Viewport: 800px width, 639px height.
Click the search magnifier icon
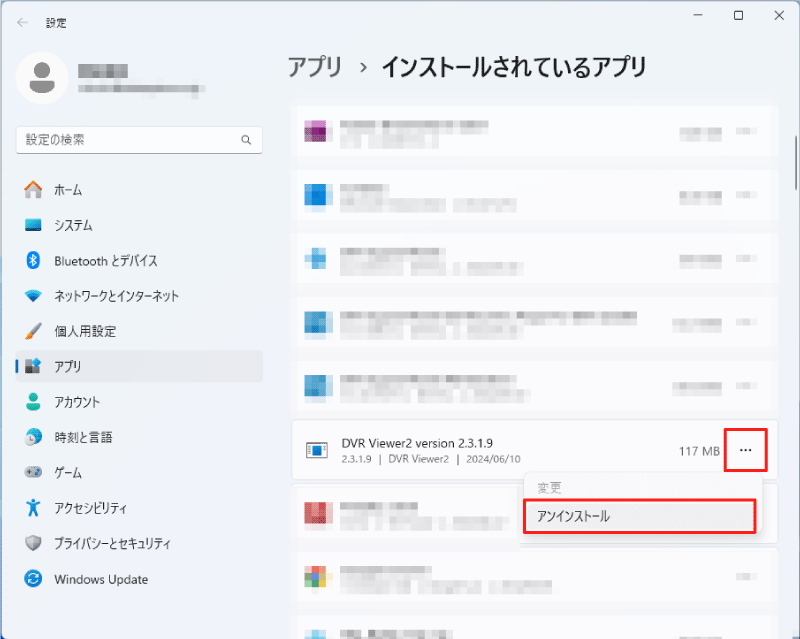pyautogui.click(x=246, y=140)
